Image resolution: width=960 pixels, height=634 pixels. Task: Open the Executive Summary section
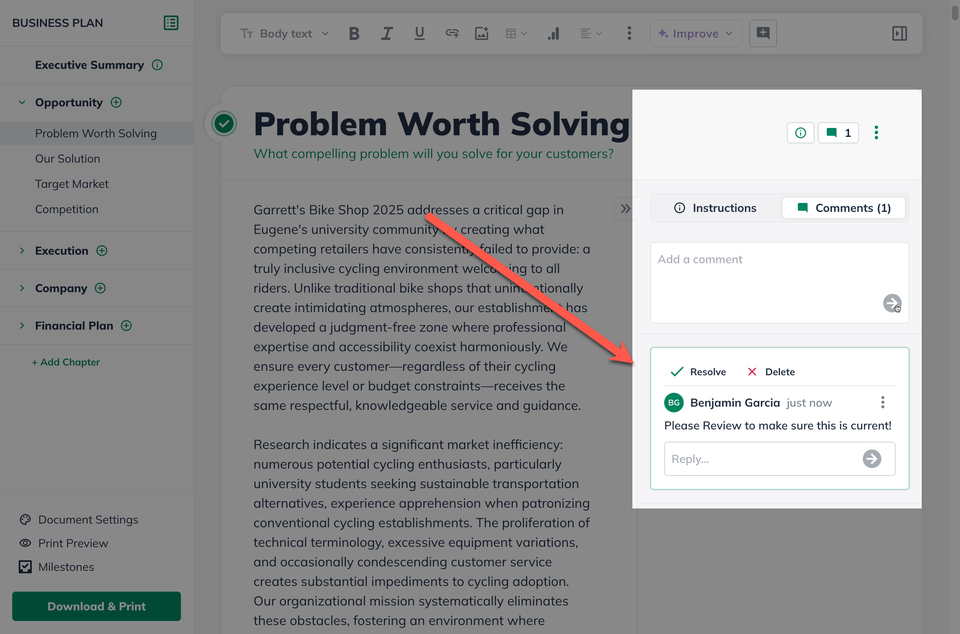89,65
